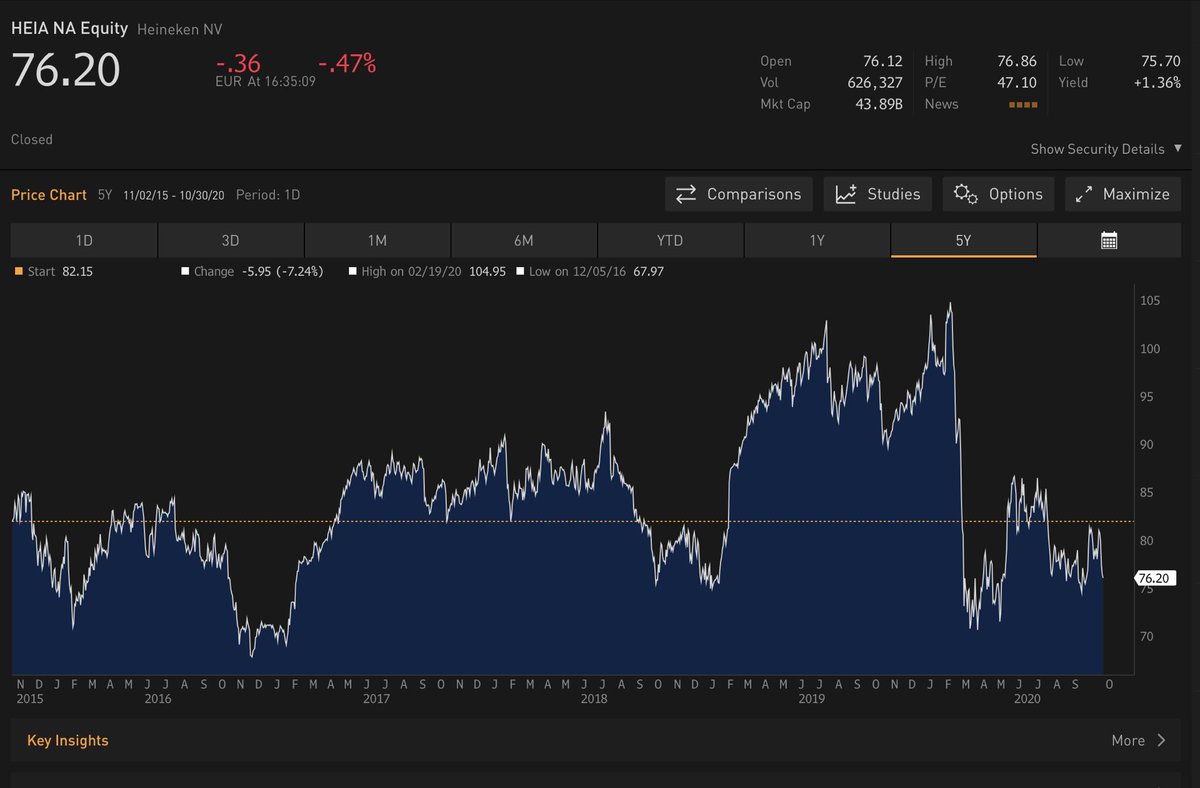Switch to the 1M range tab
Image resolution: width=1200 pixels, height=788 pixels.
(377, 240)
